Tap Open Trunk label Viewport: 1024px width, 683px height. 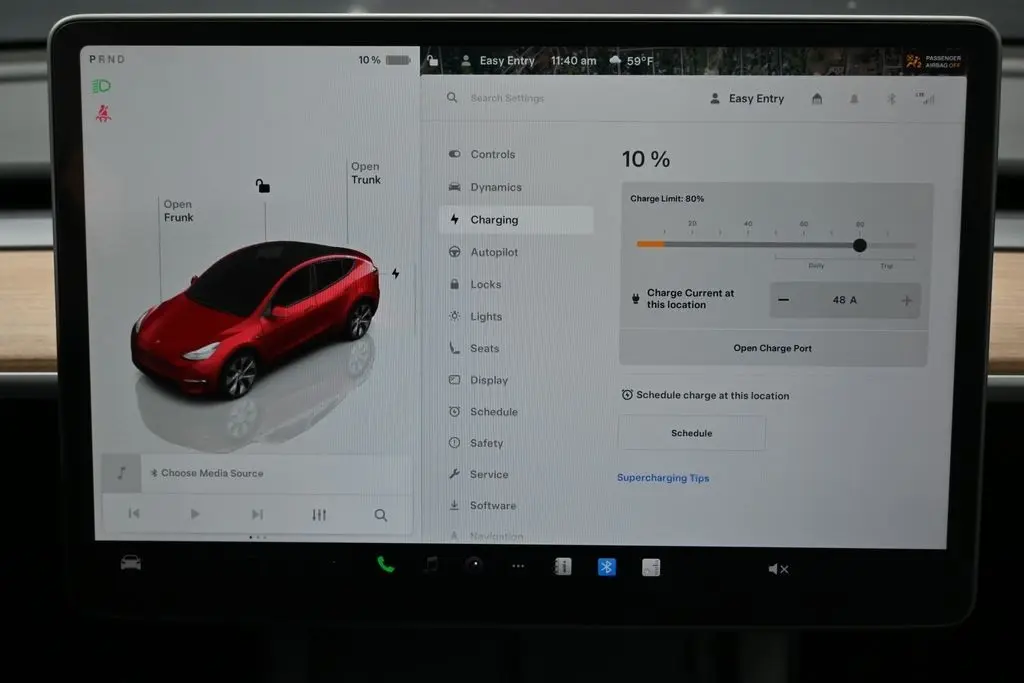click(x=366, y=173)
